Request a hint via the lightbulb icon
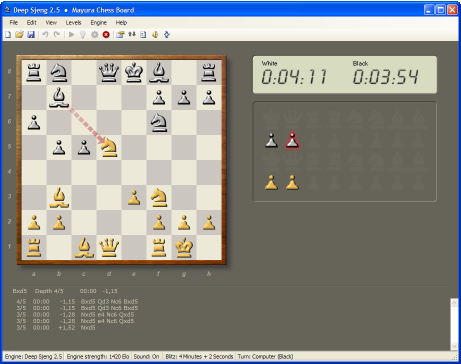The image size is (461, 364). click(x=83, y=35)
